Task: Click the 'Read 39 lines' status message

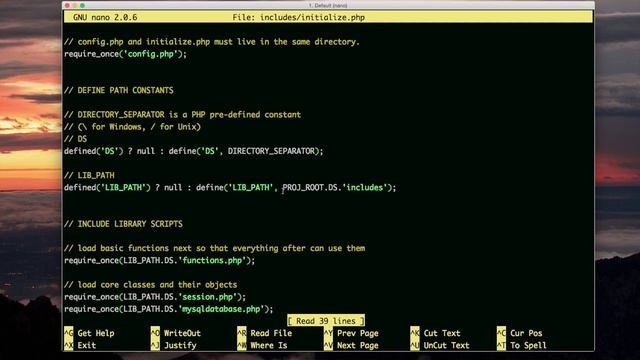Action: (x=326, y=321)
